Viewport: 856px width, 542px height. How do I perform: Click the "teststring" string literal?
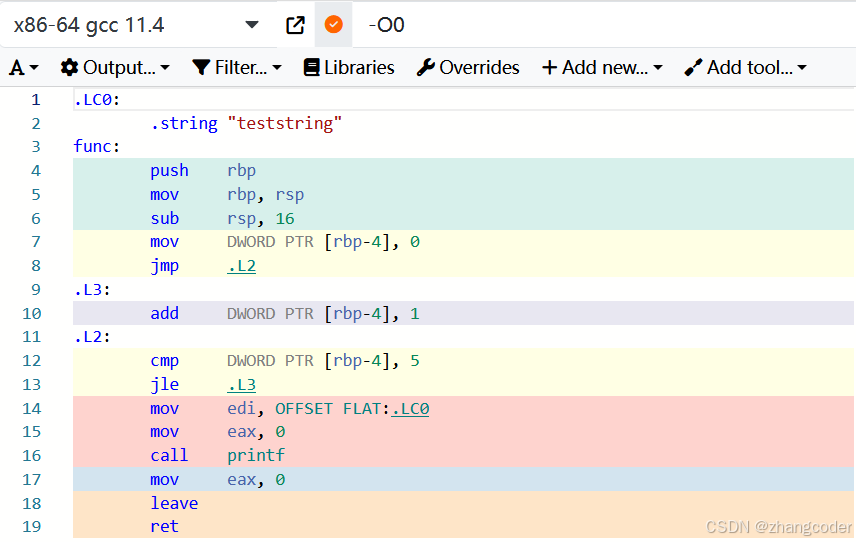coord(284,123)
